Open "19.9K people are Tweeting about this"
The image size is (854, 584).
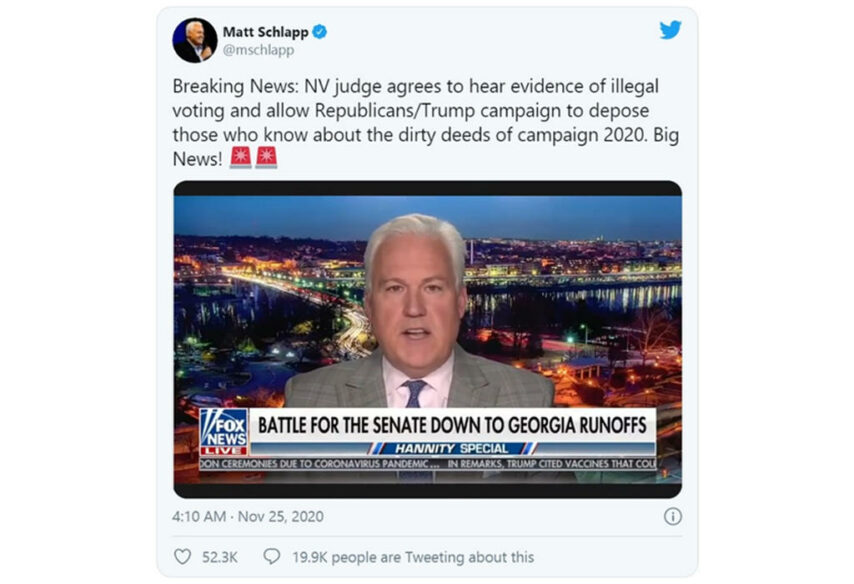pos(410,557)
